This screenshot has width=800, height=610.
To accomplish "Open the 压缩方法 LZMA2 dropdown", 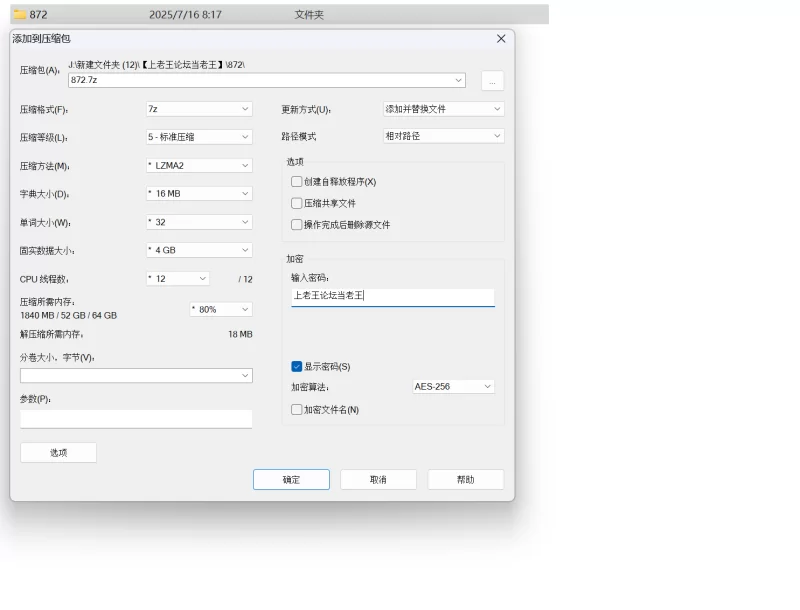I will coord(199,165).
